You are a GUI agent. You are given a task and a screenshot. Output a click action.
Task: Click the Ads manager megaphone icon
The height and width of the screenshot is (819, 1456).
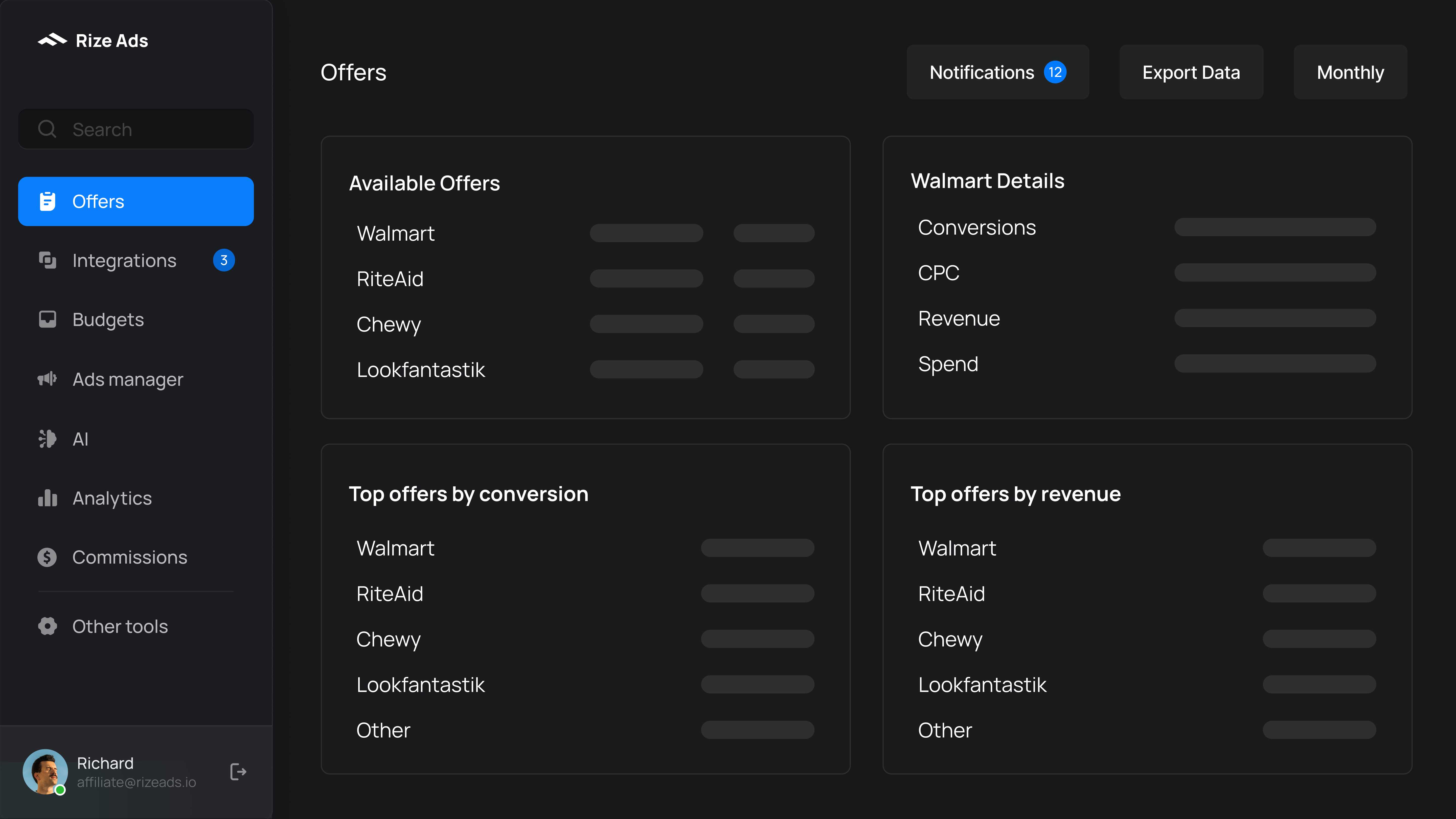click(48, 379)
